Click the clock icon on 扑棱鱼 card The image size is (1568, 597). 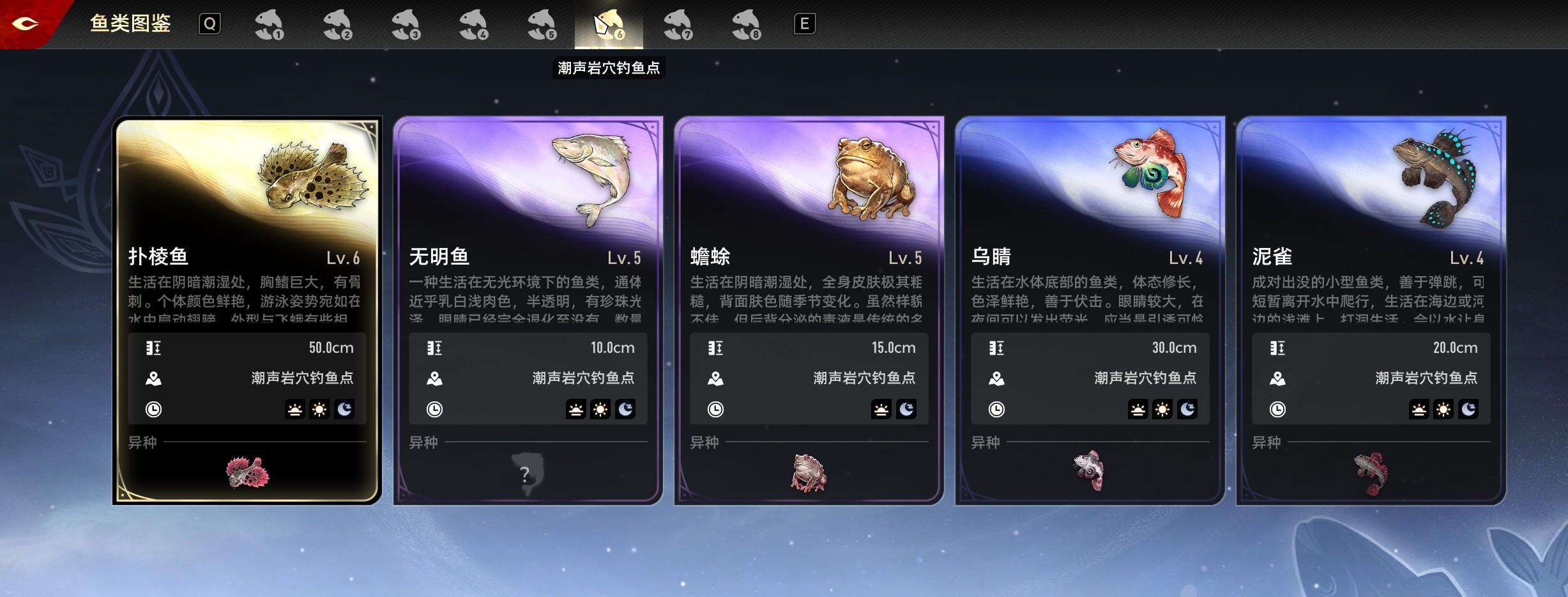tap(153, 409)
